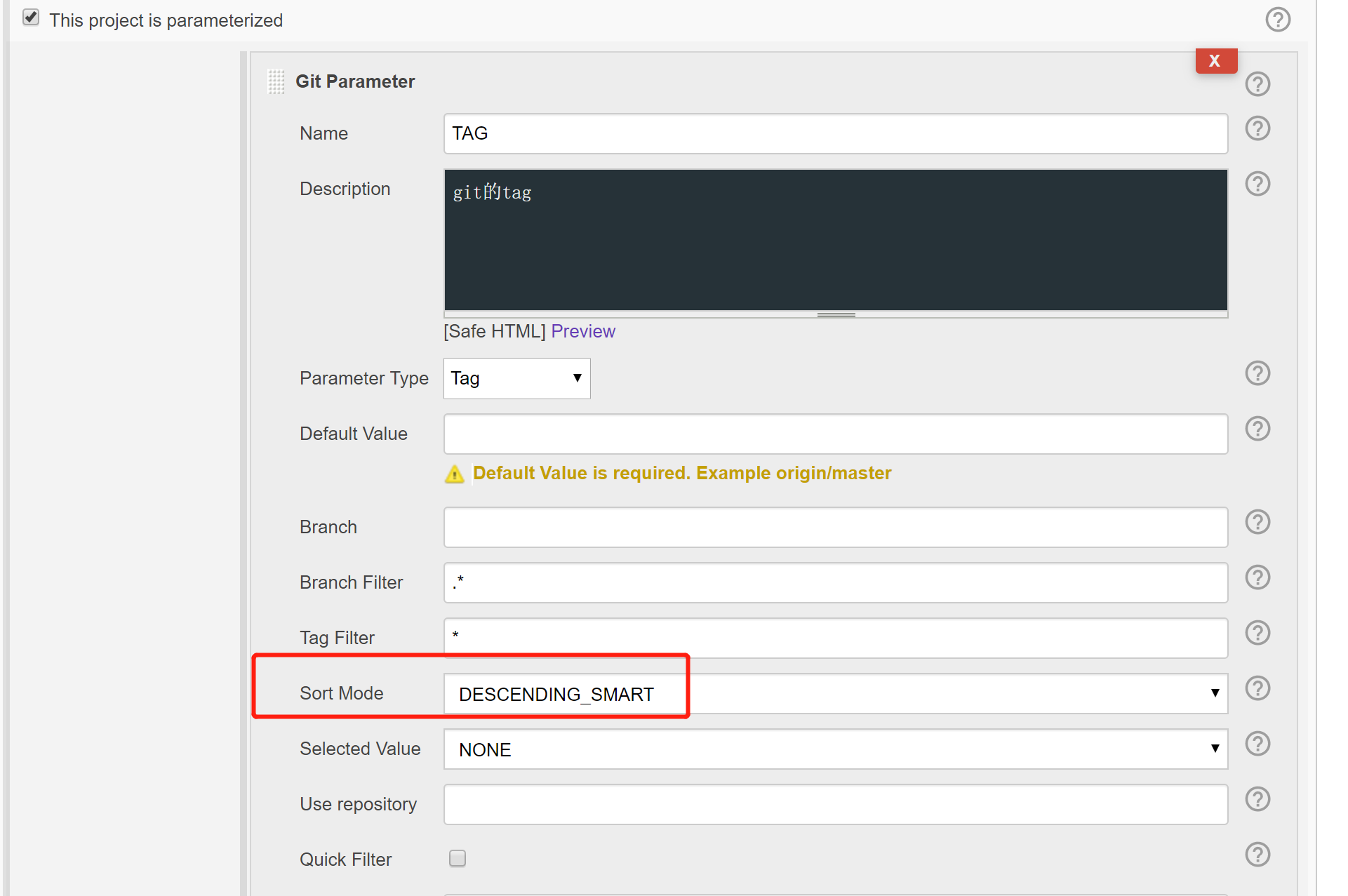Click drag handle beside Git Parameter title

(276, 82)
